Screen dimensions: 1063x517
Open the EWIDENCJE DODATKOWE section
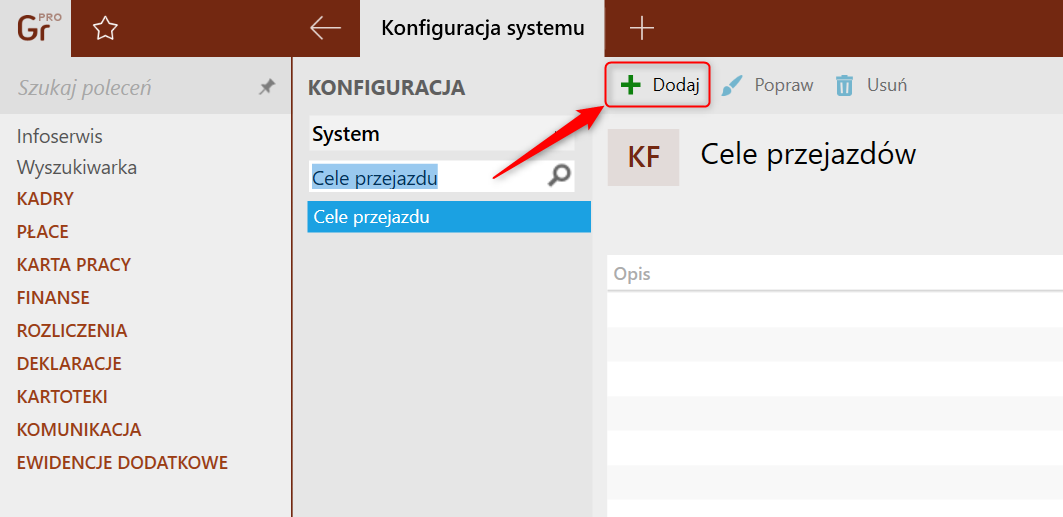(x=122, y=462)
